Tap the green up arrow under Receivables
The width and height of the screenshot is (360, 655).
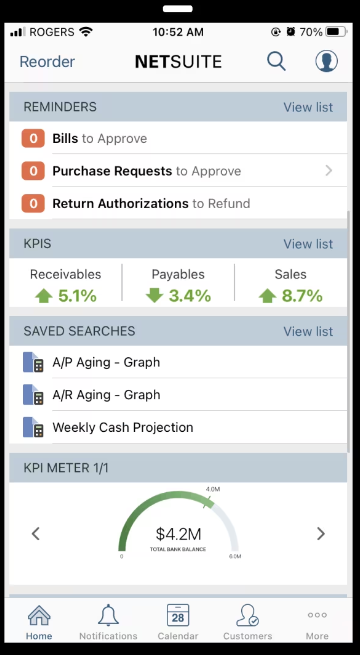(44, 296)
